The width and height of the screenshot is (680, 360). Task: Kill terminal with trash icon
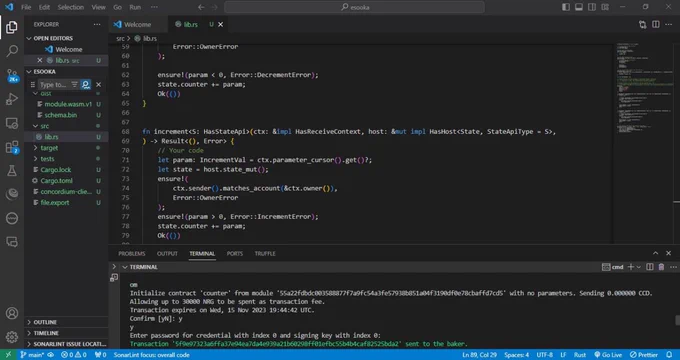tap(661, 267)
